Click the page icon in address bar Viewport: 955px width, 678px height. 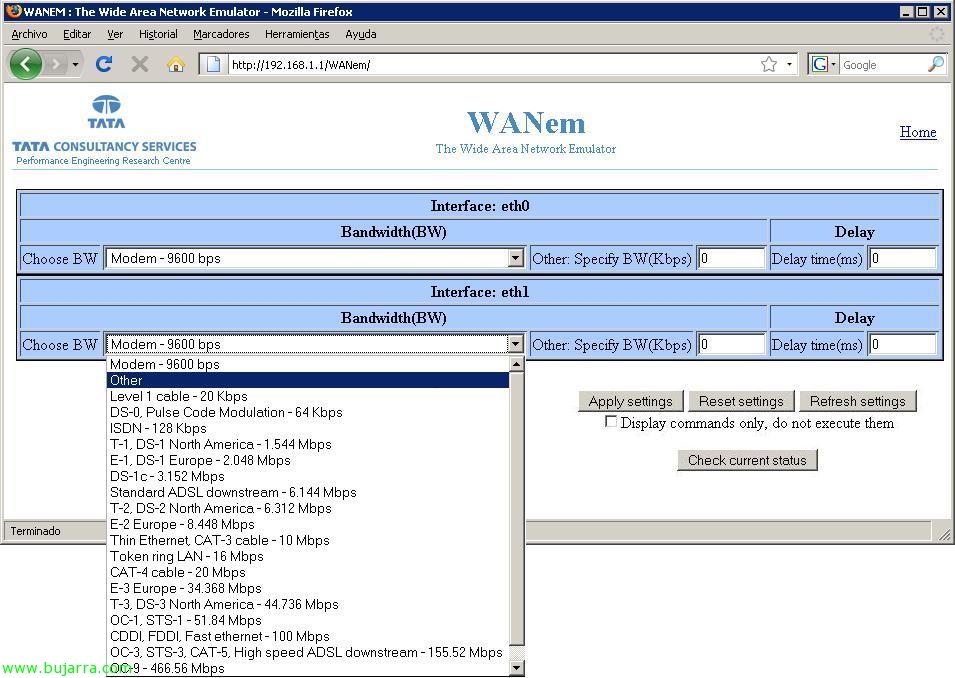(x=213, y=64)
